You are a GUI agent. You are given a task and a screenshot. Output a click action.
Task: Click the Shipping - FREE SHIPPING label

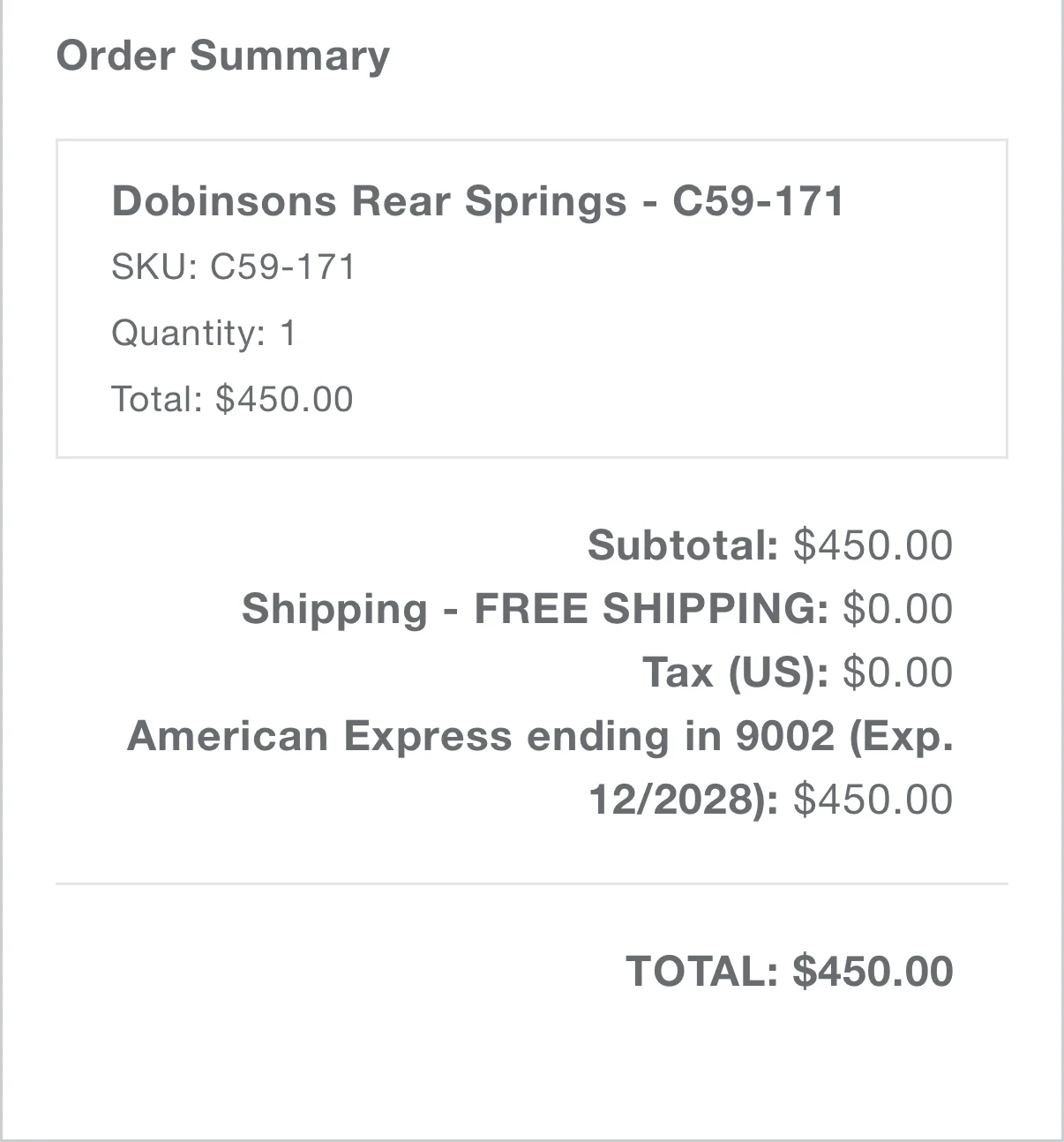coord(535,608)
